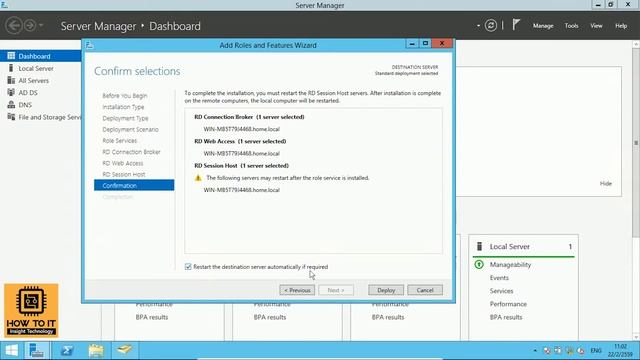Click the Deploy button

pos(386,290)
